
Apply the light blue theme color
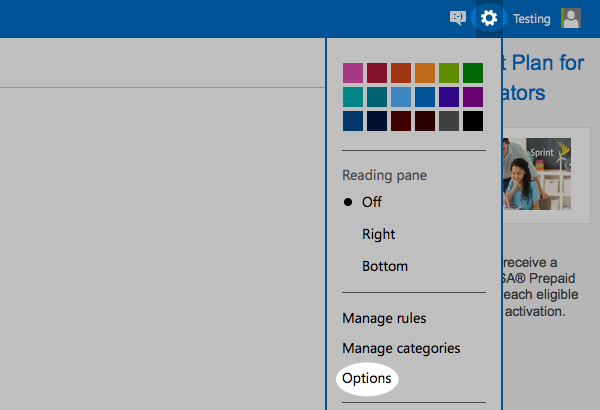coord(400,97)
